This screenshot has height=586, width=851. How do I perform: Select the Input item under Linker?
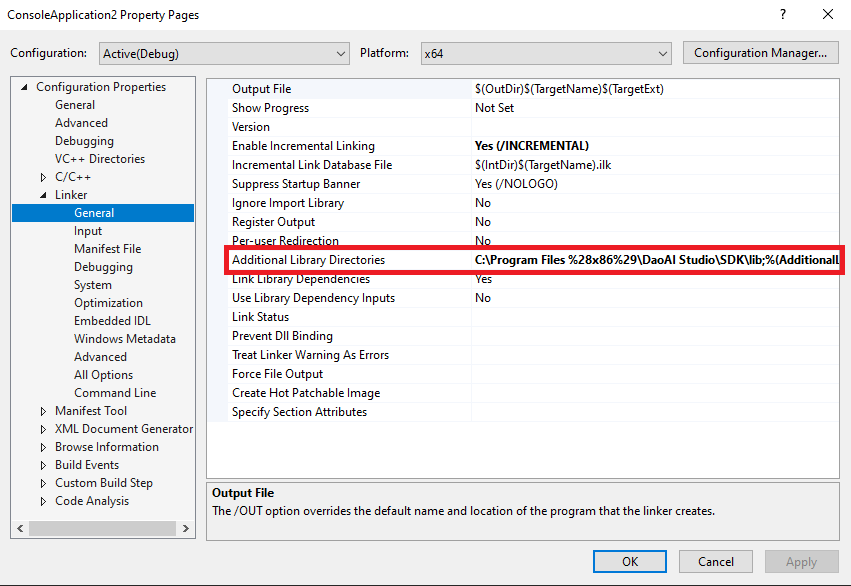[x=88, y=231]
